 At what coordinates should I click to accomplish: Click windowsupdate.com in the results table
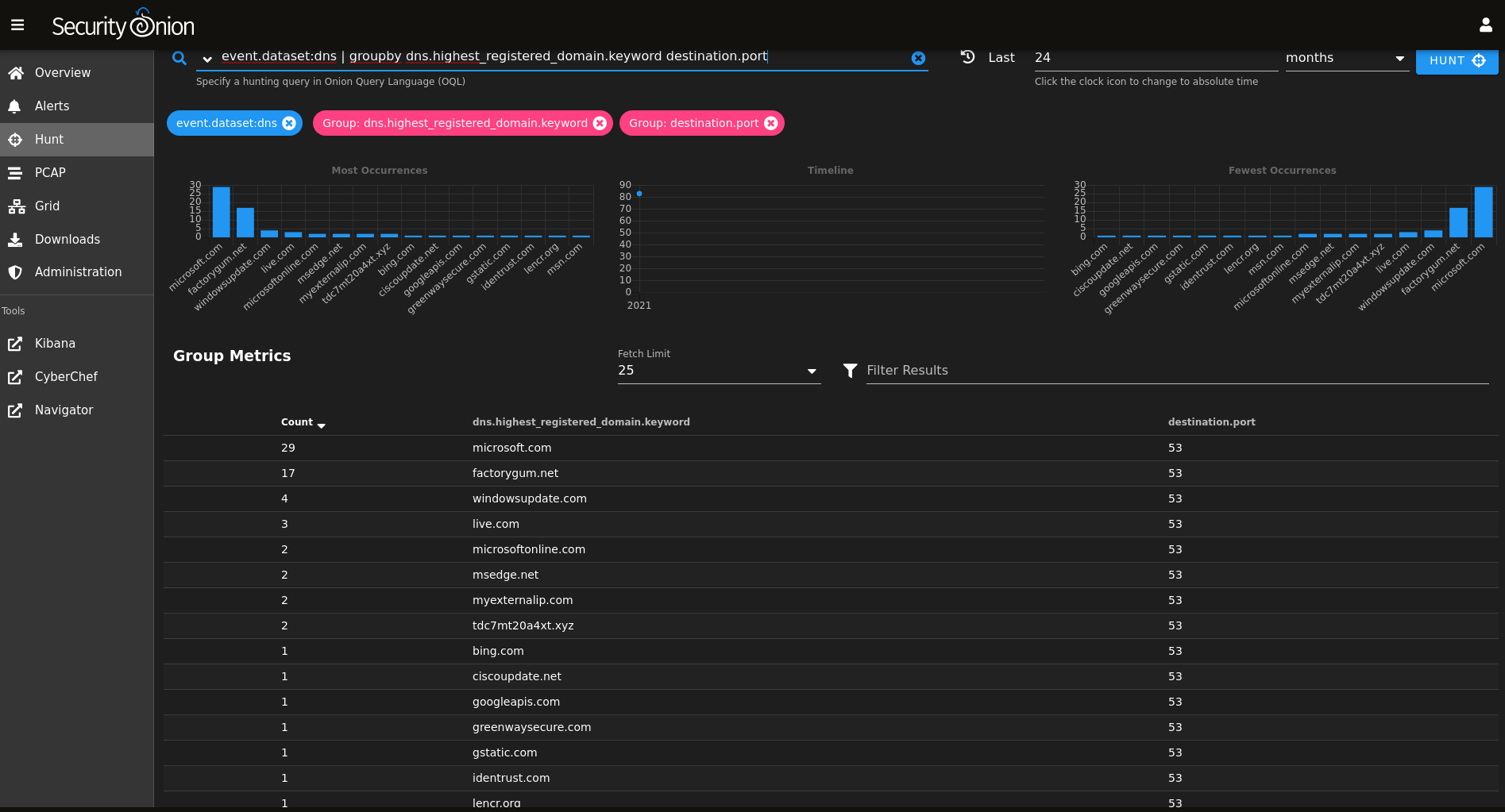coord(530,498)
